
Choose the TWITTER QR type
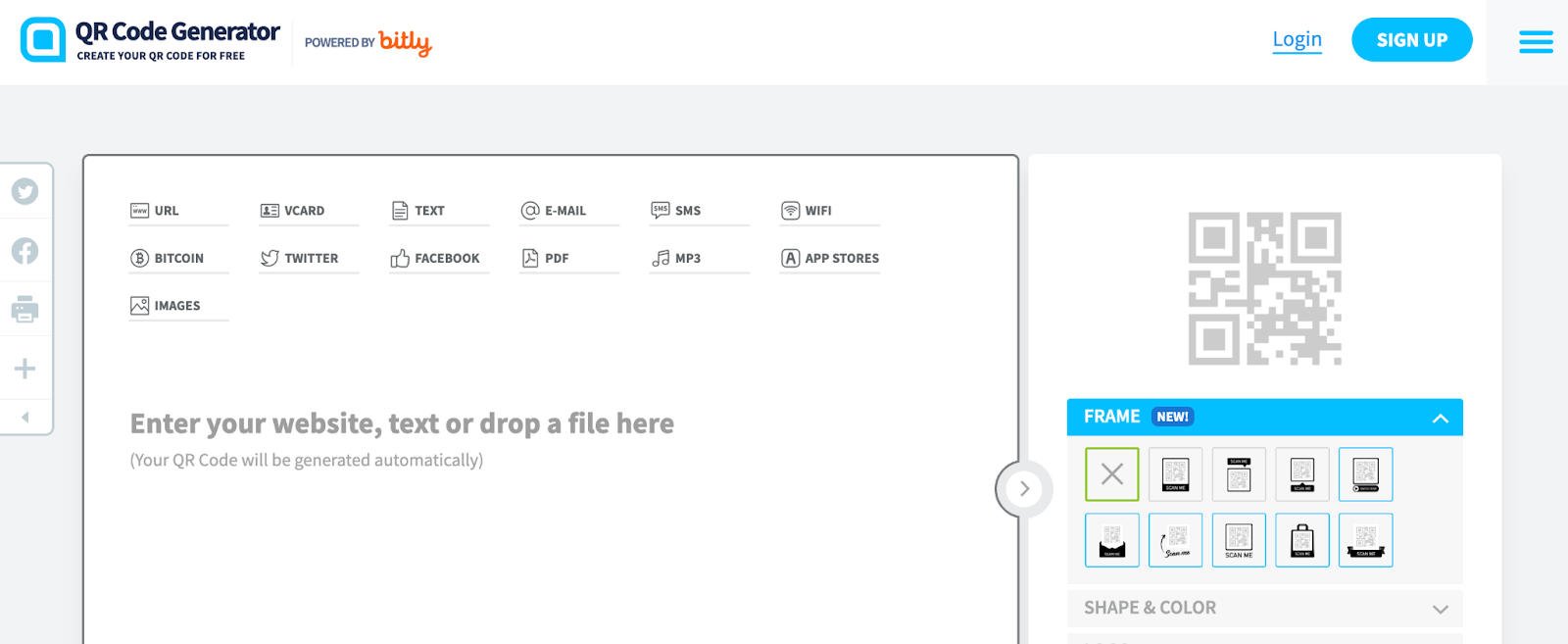click(x=309, y=259)
